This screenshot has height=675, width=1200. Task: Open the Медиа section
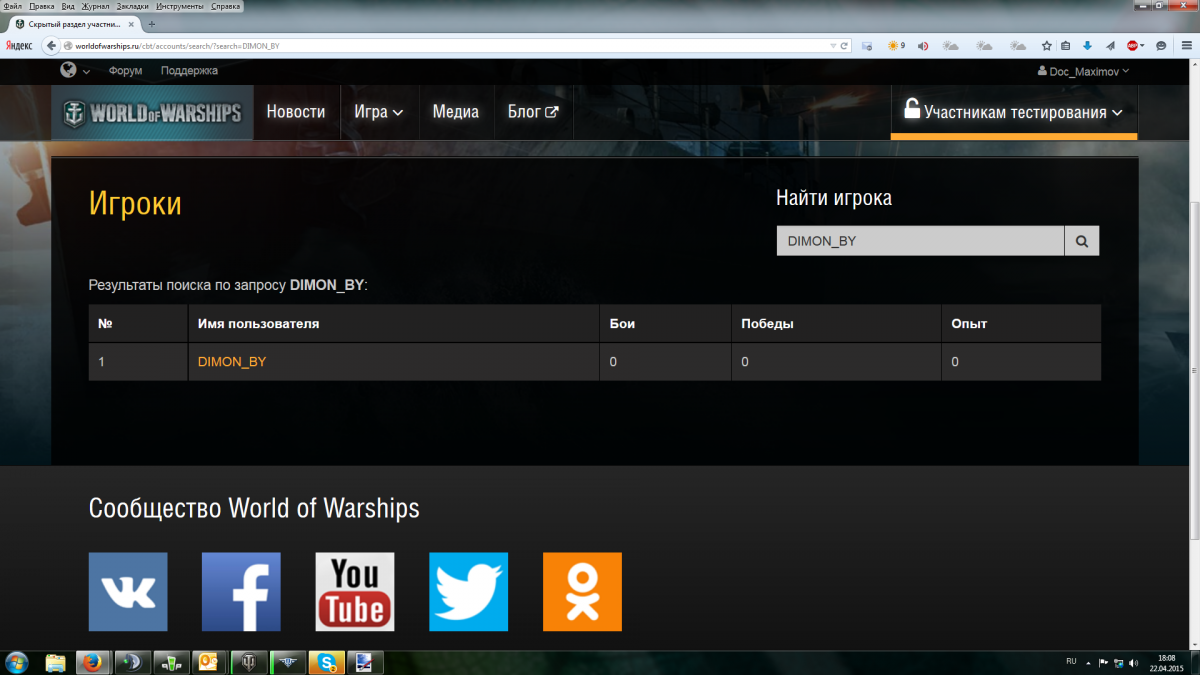[456, 112]
